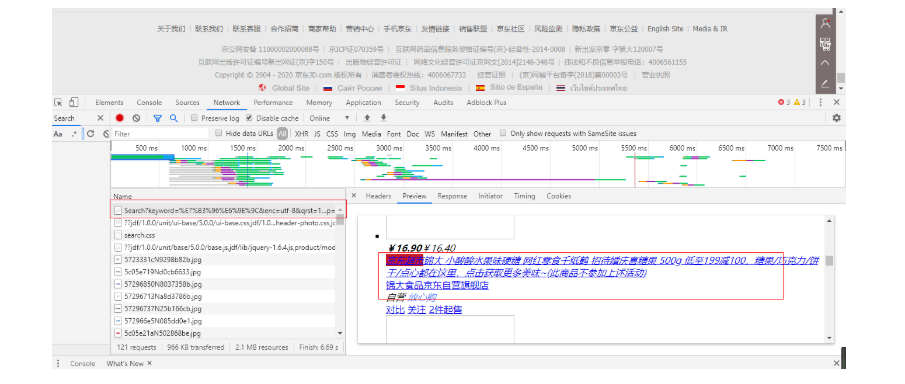Image resolution: width=905 pixels, height=384 pixels.
Task: Click the 2件起售 link in preview
Action: pos(446,310)
